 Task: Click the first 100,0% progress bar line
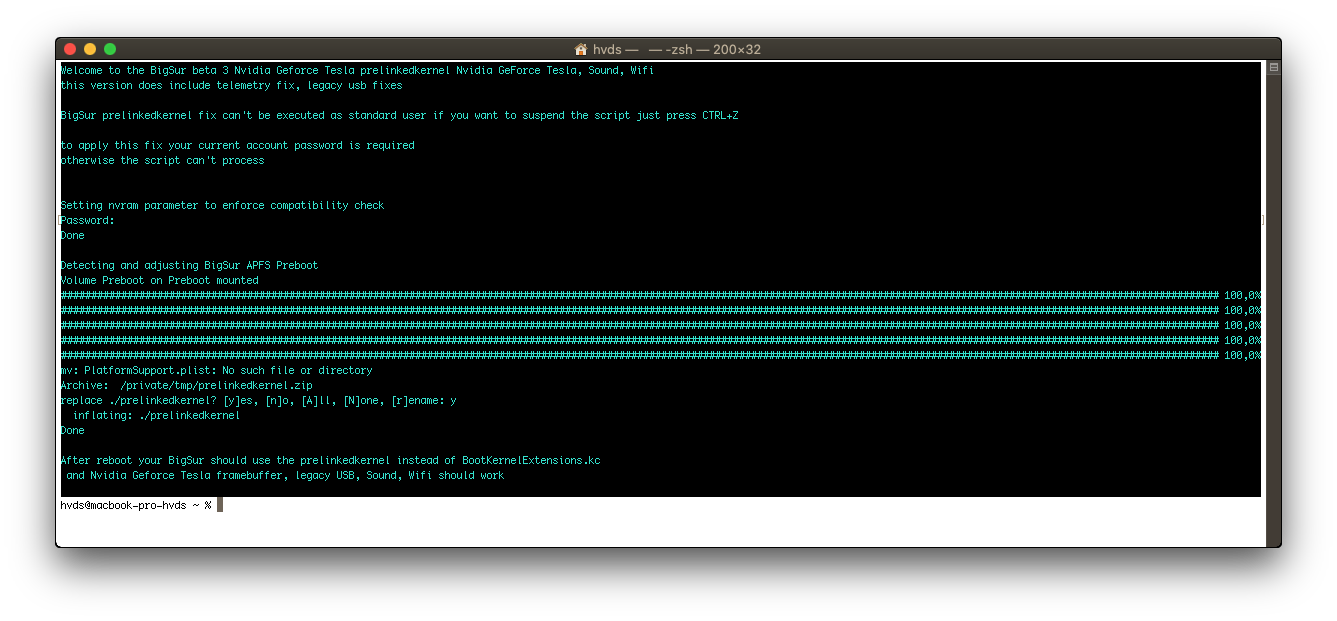coord(661,295)
